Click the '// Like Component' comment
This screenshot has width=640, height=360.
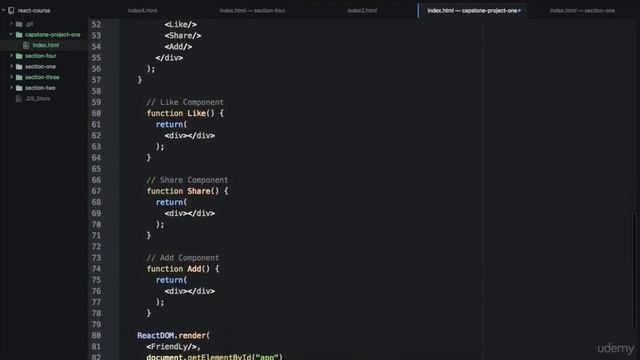(185, 102)
